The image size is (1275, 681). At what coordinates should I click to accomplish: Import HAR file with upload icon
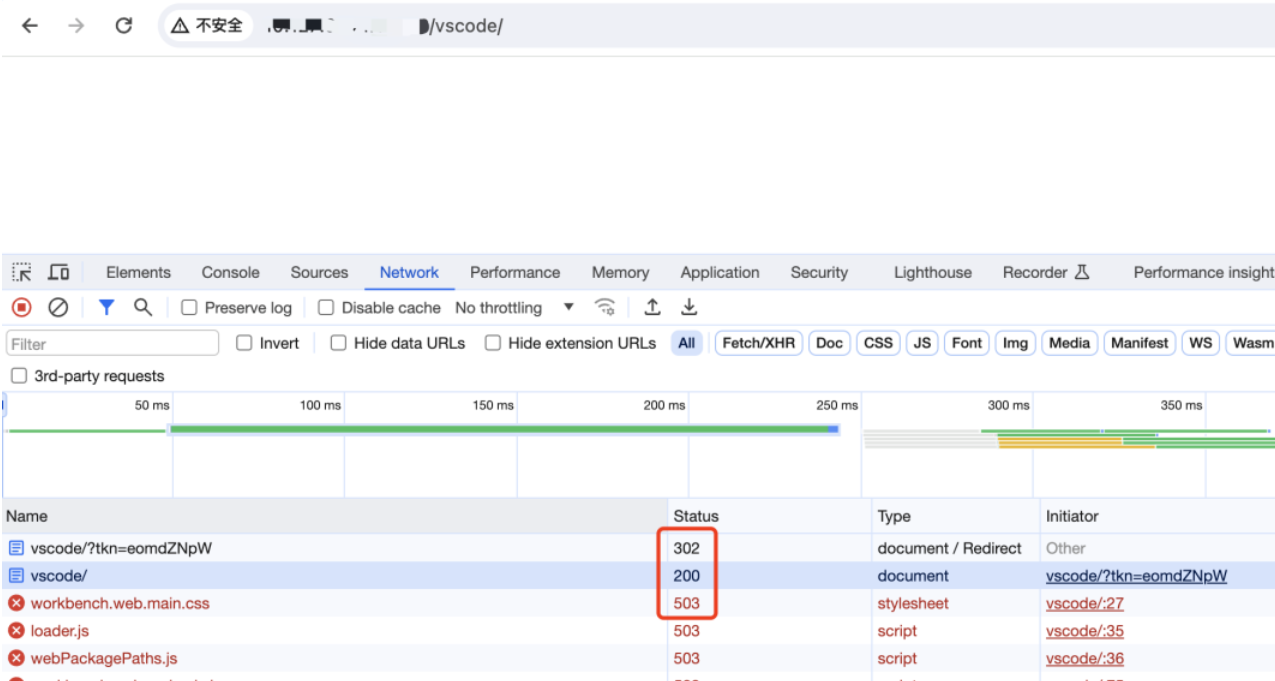652,307
